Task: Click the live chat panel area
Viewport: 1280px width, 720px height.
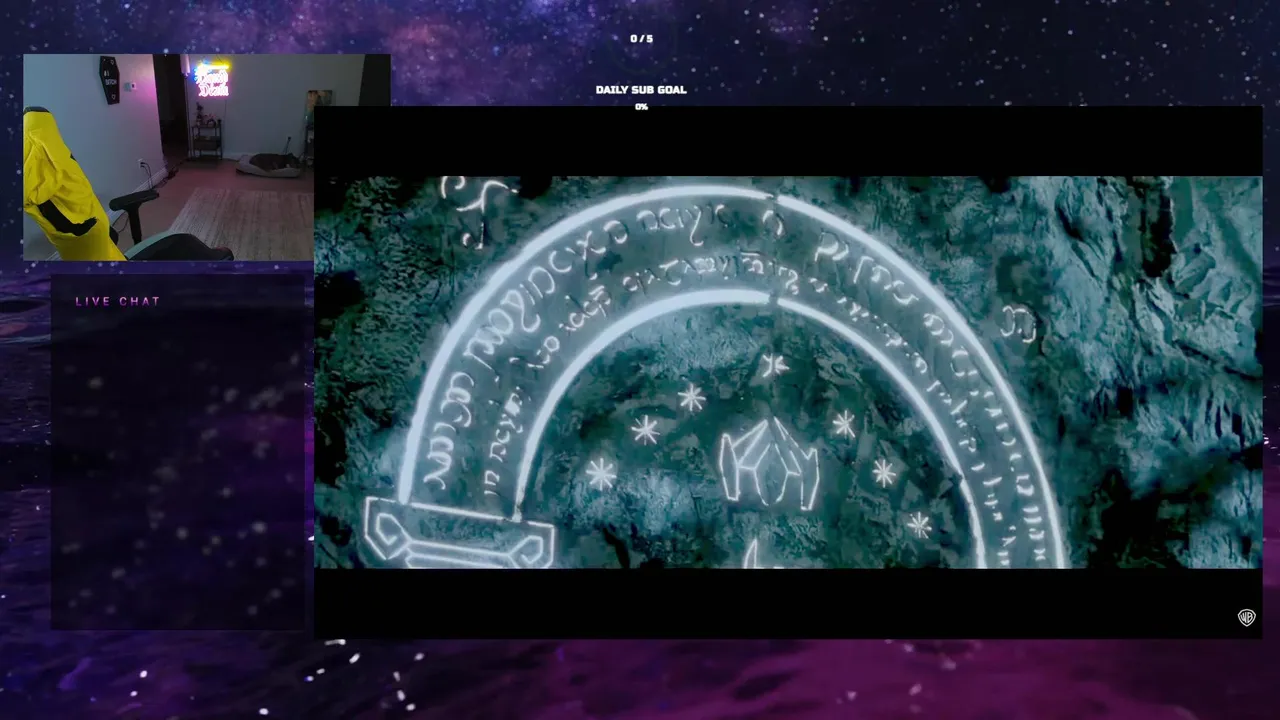Action: pos(178,452)
